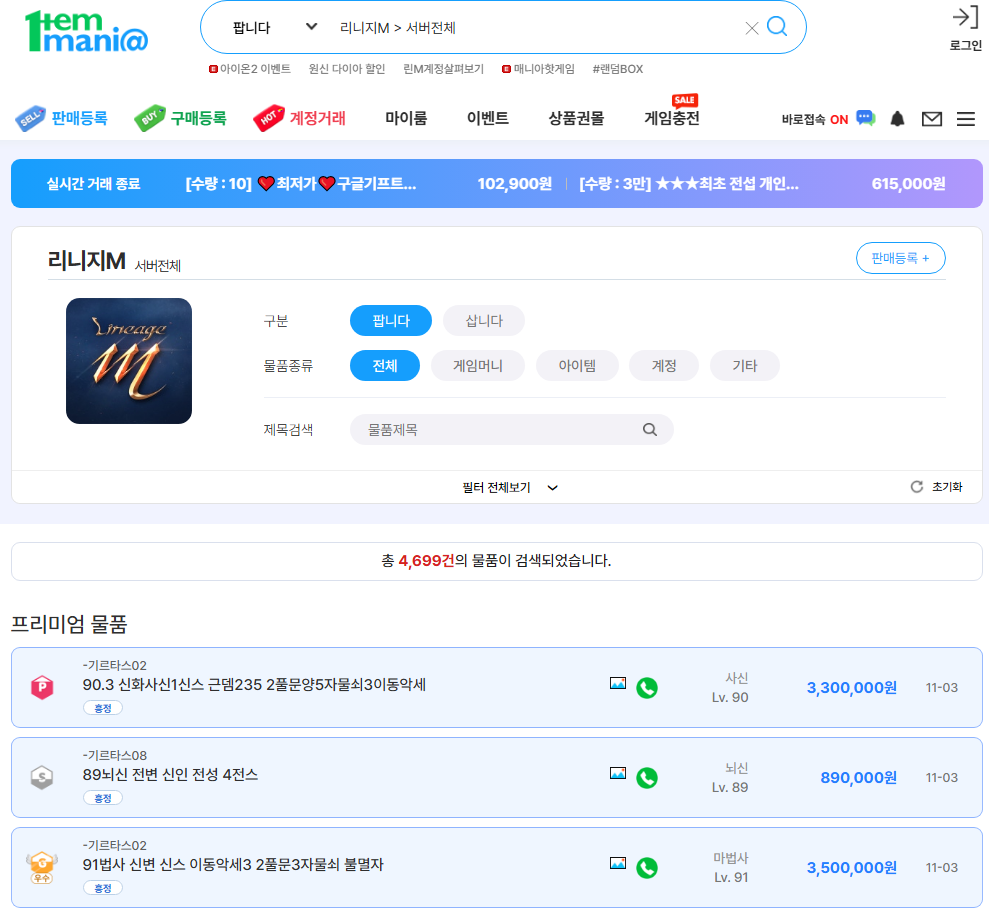
Task: Select the 게임머니 item type filter
Action: (x=477, y=366)
